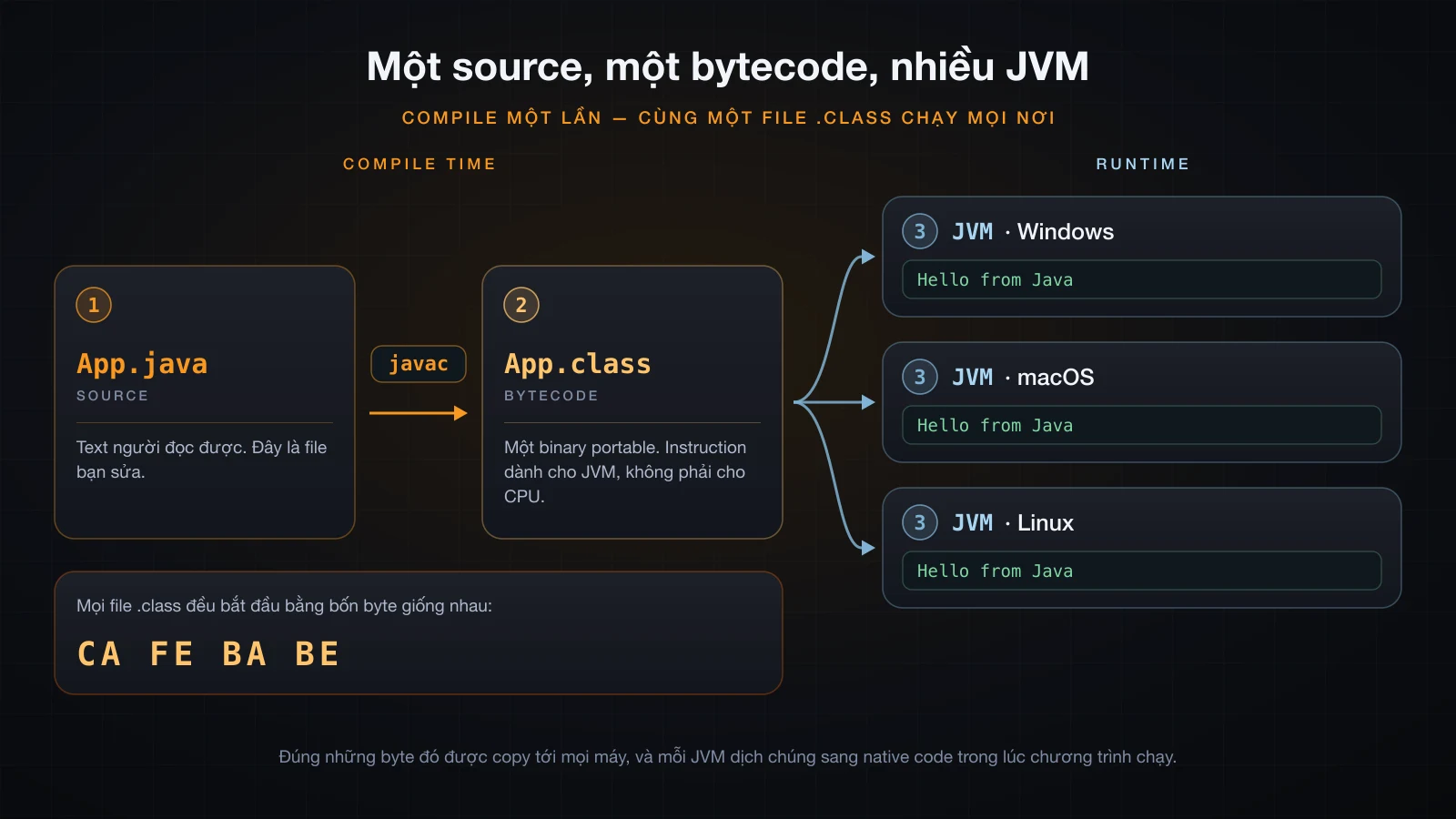
Task: Click the RUNTIME section label
Action: (1143, 164)
